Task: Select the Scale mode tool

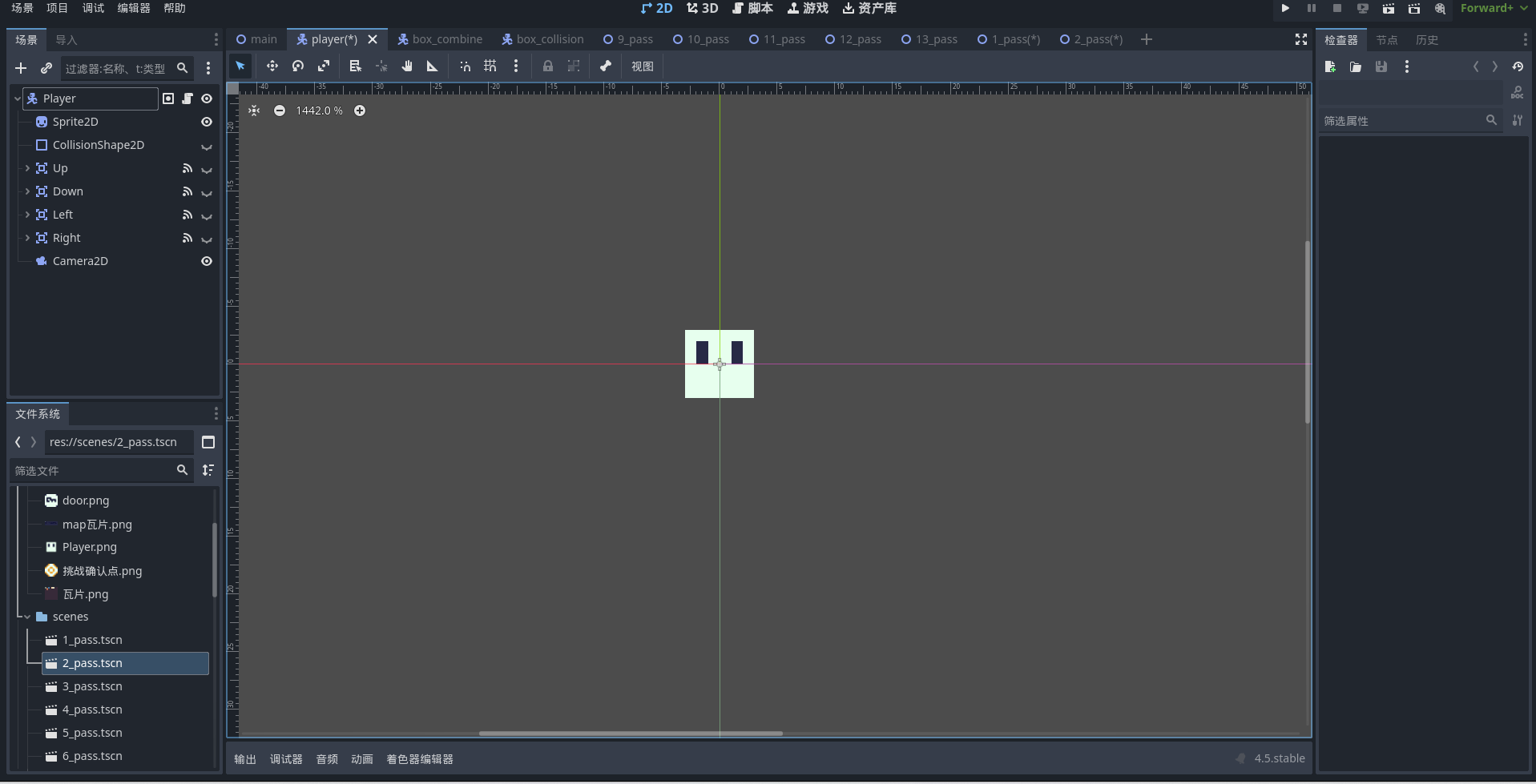Action: (x=324, y=66)
